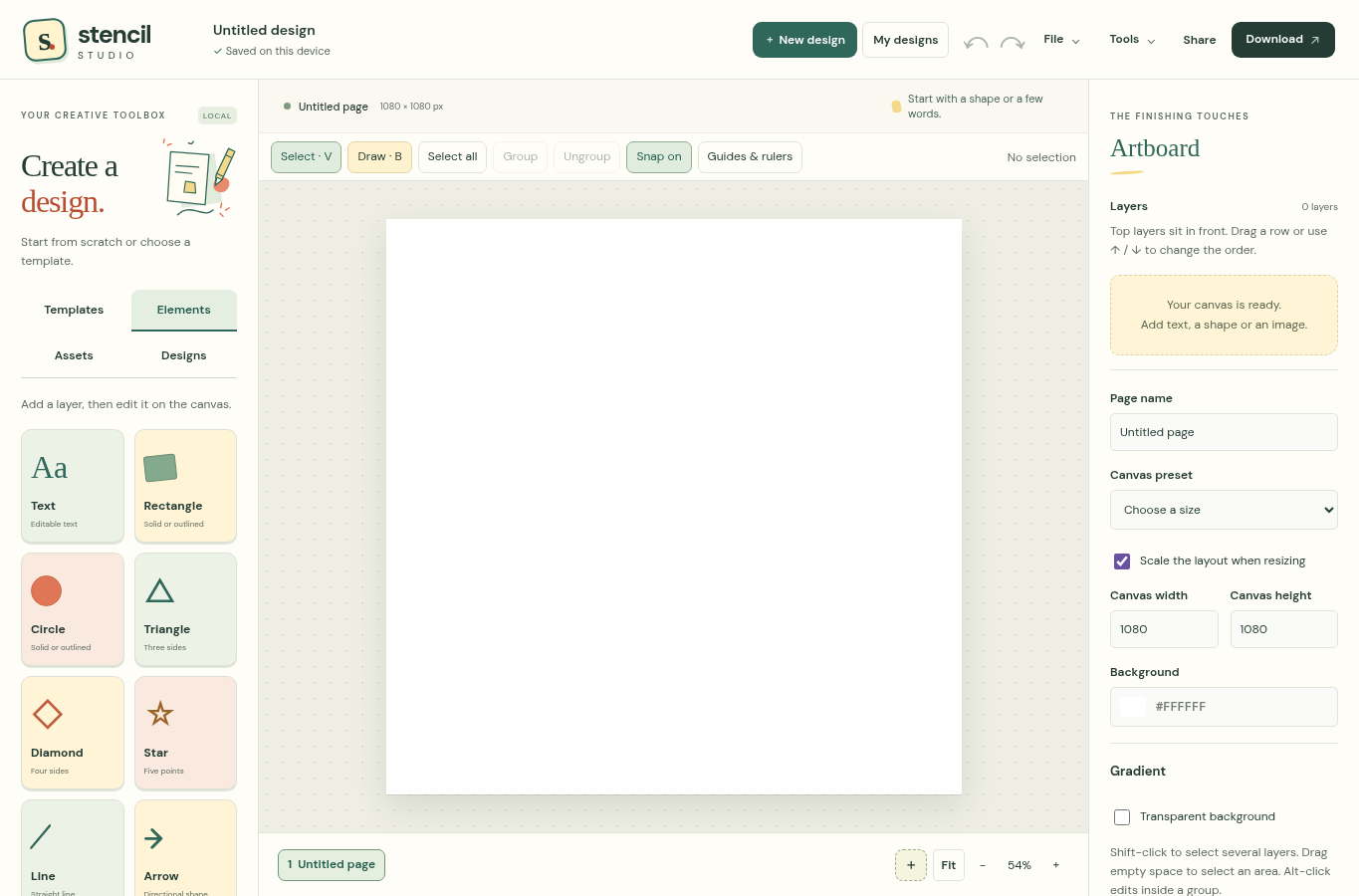
Task: Click the design illustration in toolbox
Action: 199,177
